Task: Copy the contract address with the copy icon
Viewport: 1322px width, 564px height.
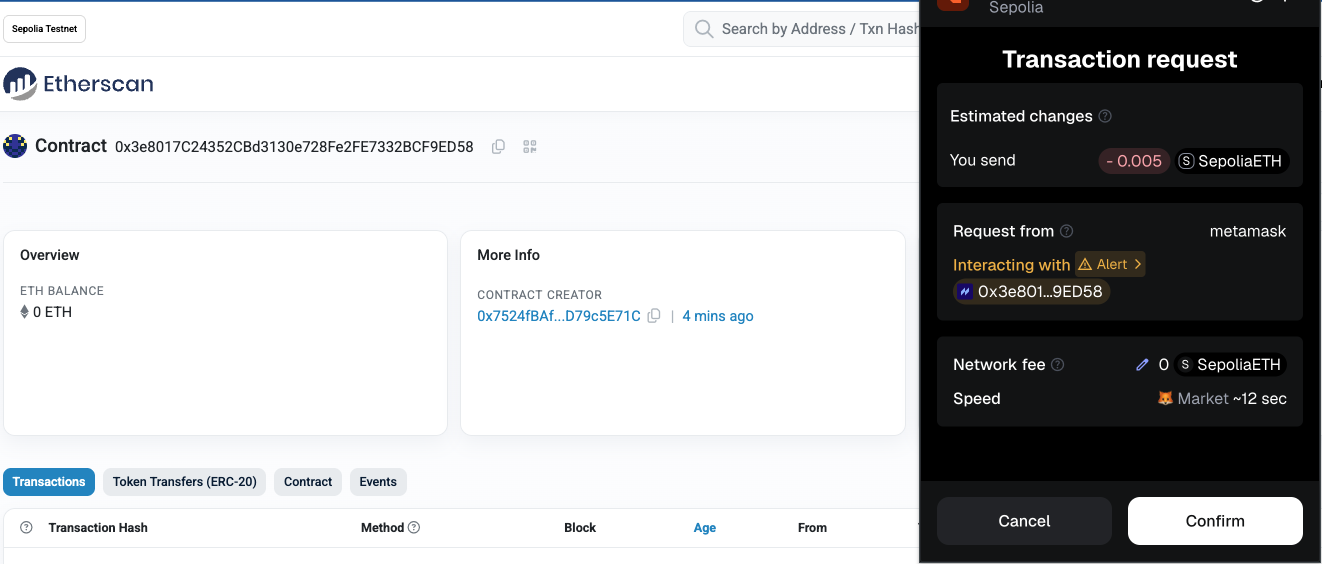Action: (498, 147)
